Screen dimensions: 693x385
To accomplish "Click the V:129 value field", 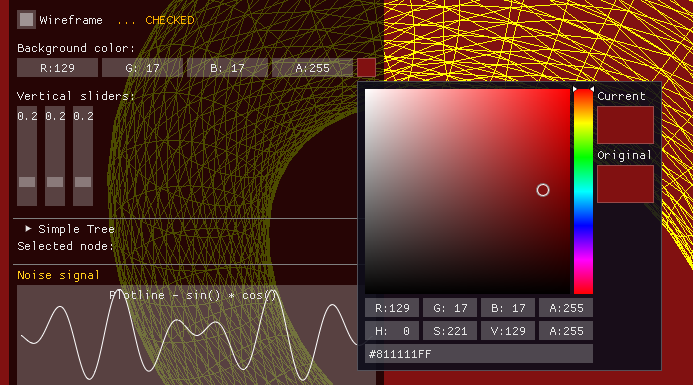I will tap(508, 331).
